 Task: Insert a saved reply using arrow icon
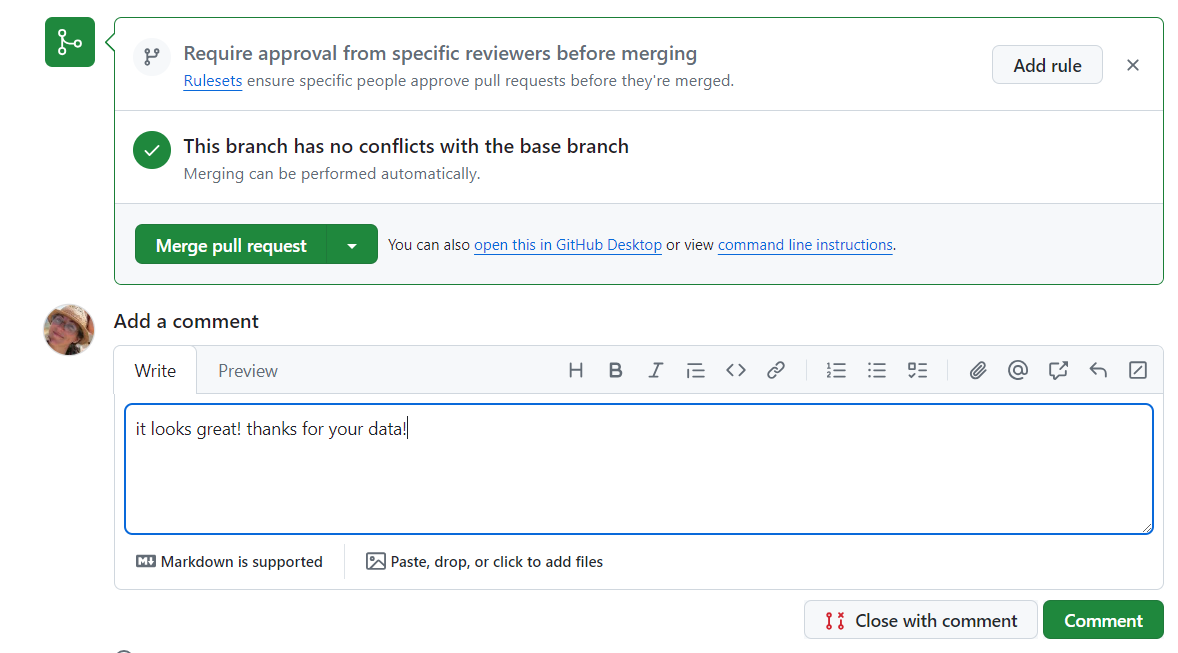coord(1098,370)
